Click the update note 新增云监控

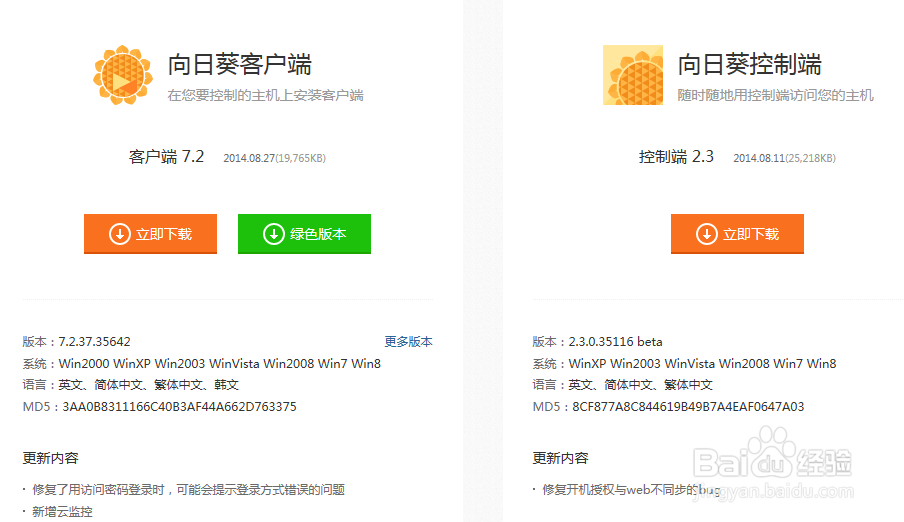pyautogui.click(x=62, y=512)
